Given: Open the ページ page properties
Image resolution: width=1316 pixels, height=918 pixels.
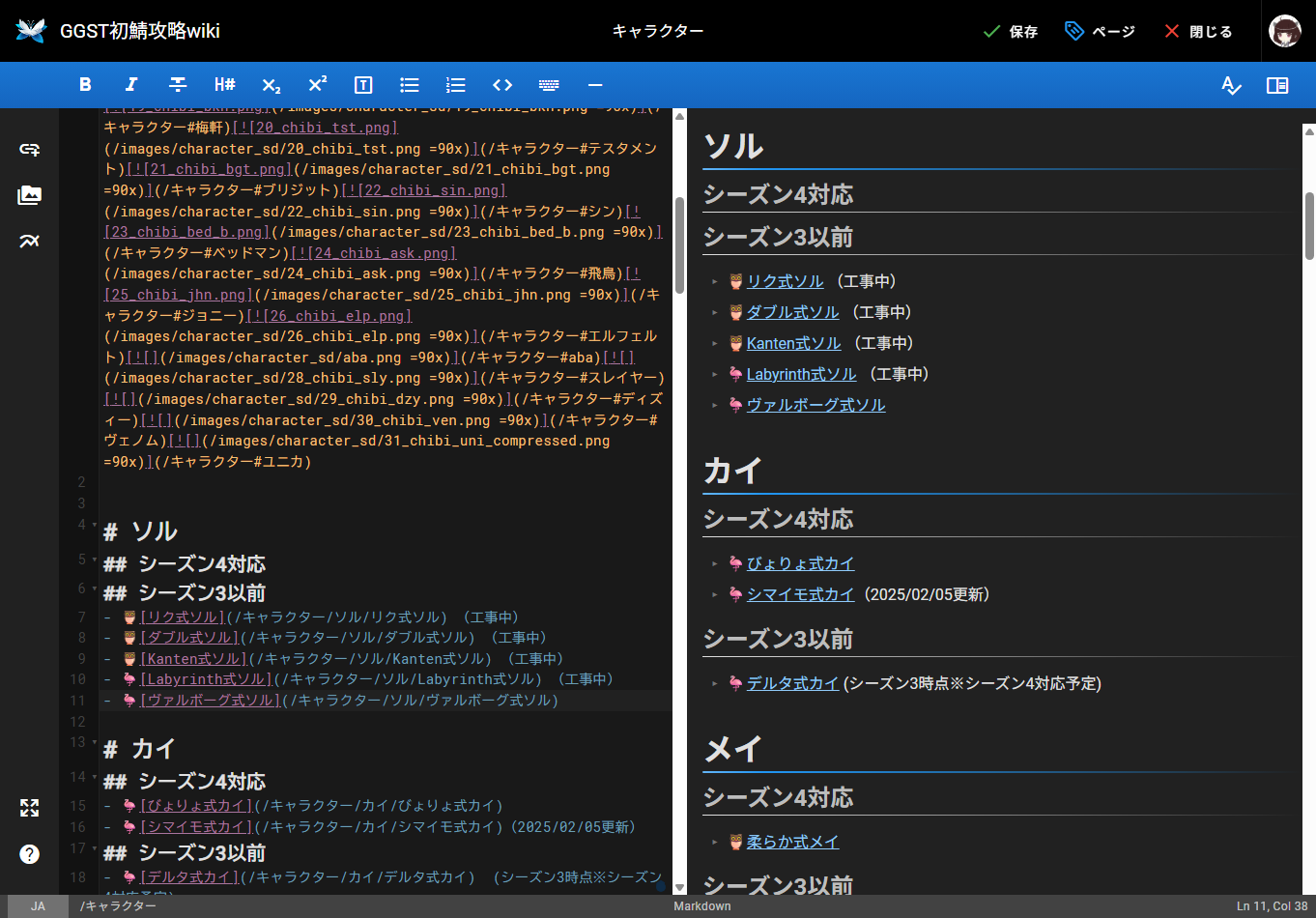Looking at the screenshot, I should tap(1100, 31).
